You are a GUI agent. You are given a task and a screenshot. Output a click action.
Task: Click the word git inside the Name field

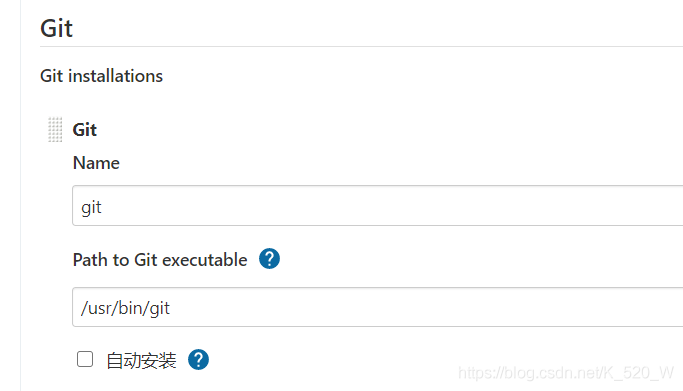click(91, 208)
